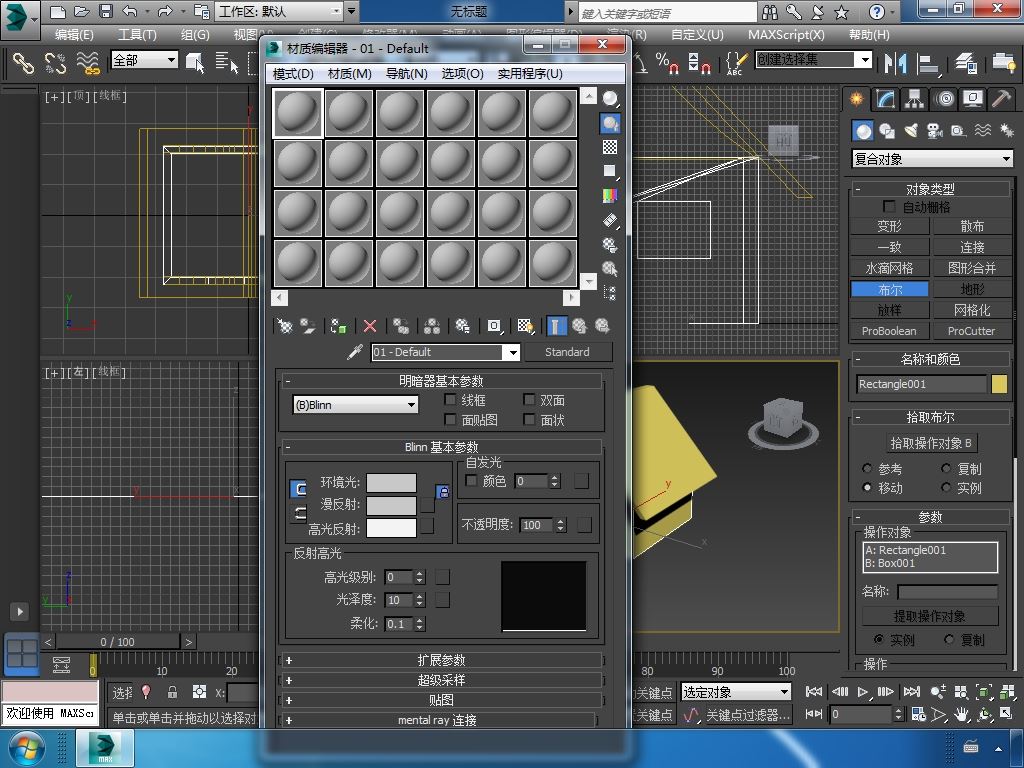The width and height of the screenshot is (1024, 768).
Task: Click the Sample Type sphere icon
Action: 610,99
